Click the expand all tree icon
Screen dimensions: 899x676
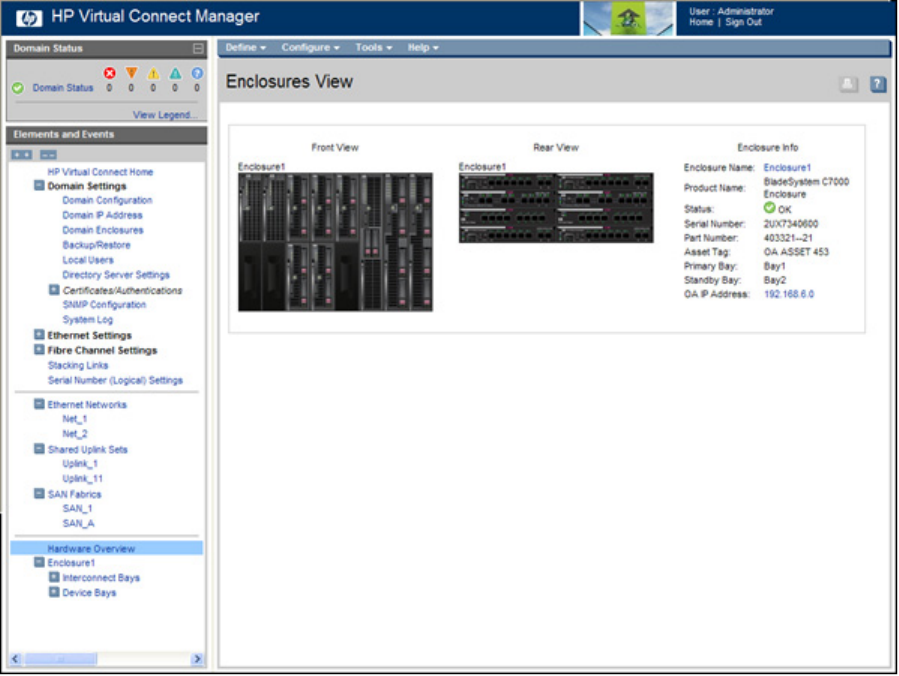pyautogui.click(x=22, y=155)
